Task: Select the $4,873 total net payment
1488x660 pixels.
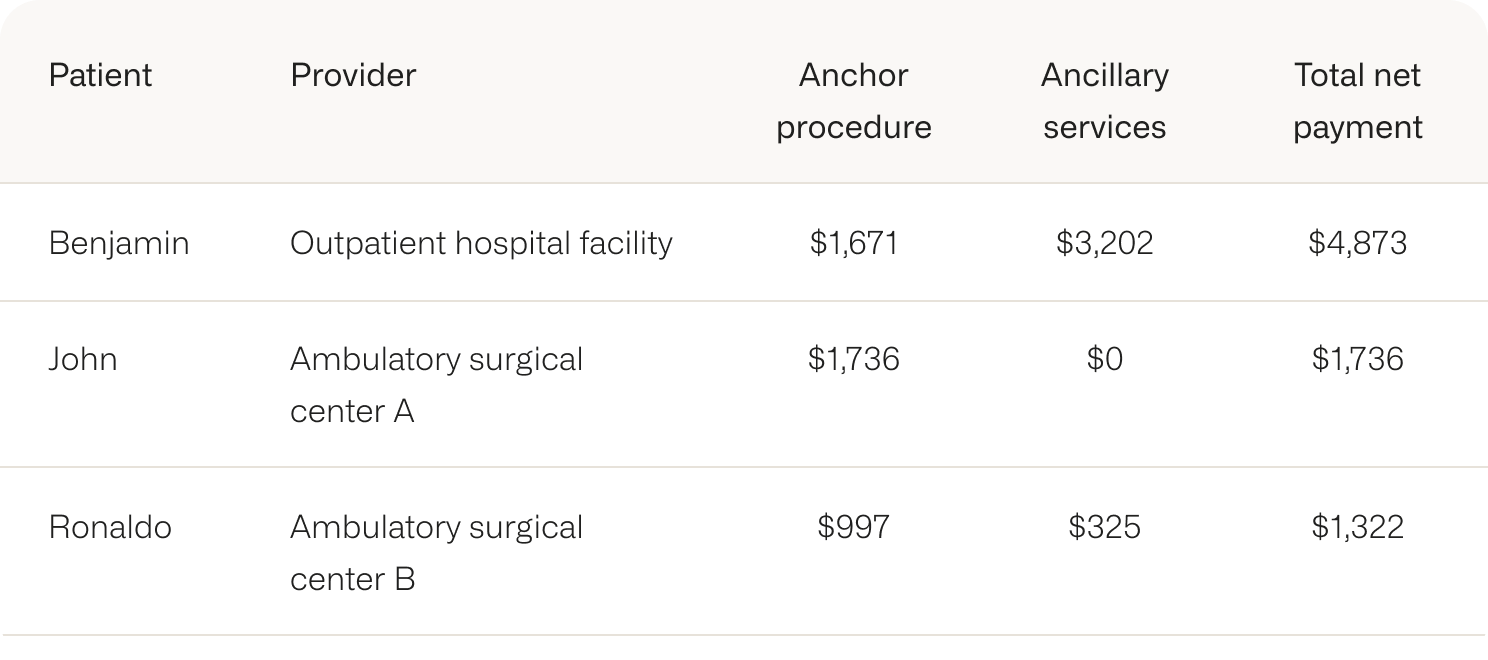Action: click(x=1357, y=243)
